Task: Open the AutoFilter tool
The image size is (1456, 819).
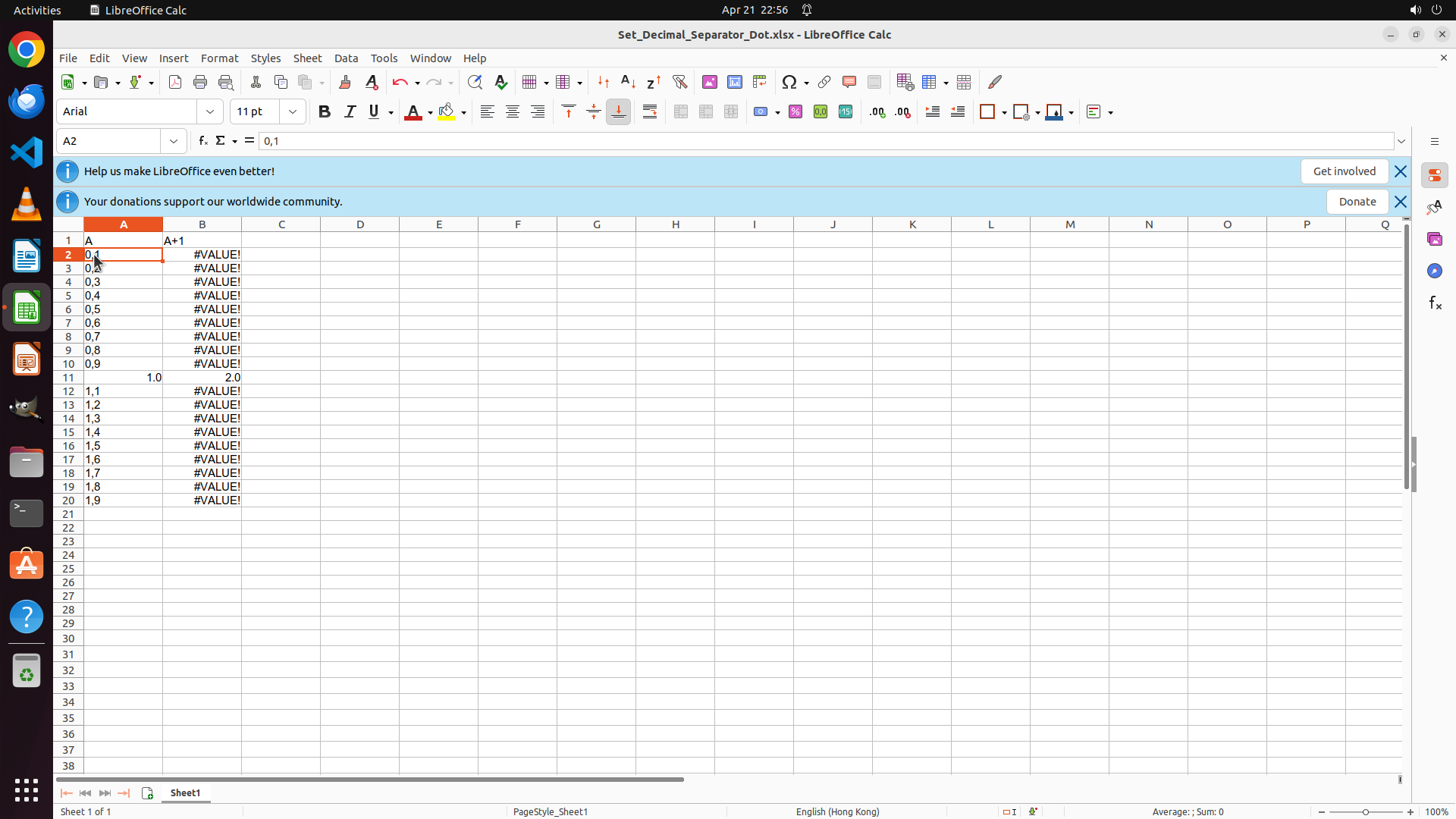Action: click(x=679, y=82)
